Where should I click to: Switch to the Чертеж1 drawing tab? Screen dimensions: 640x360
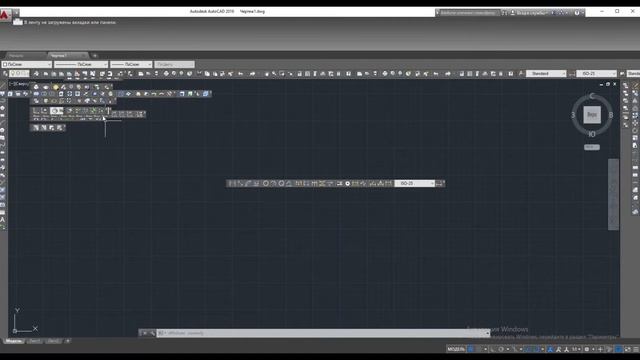tap(67, 56)
